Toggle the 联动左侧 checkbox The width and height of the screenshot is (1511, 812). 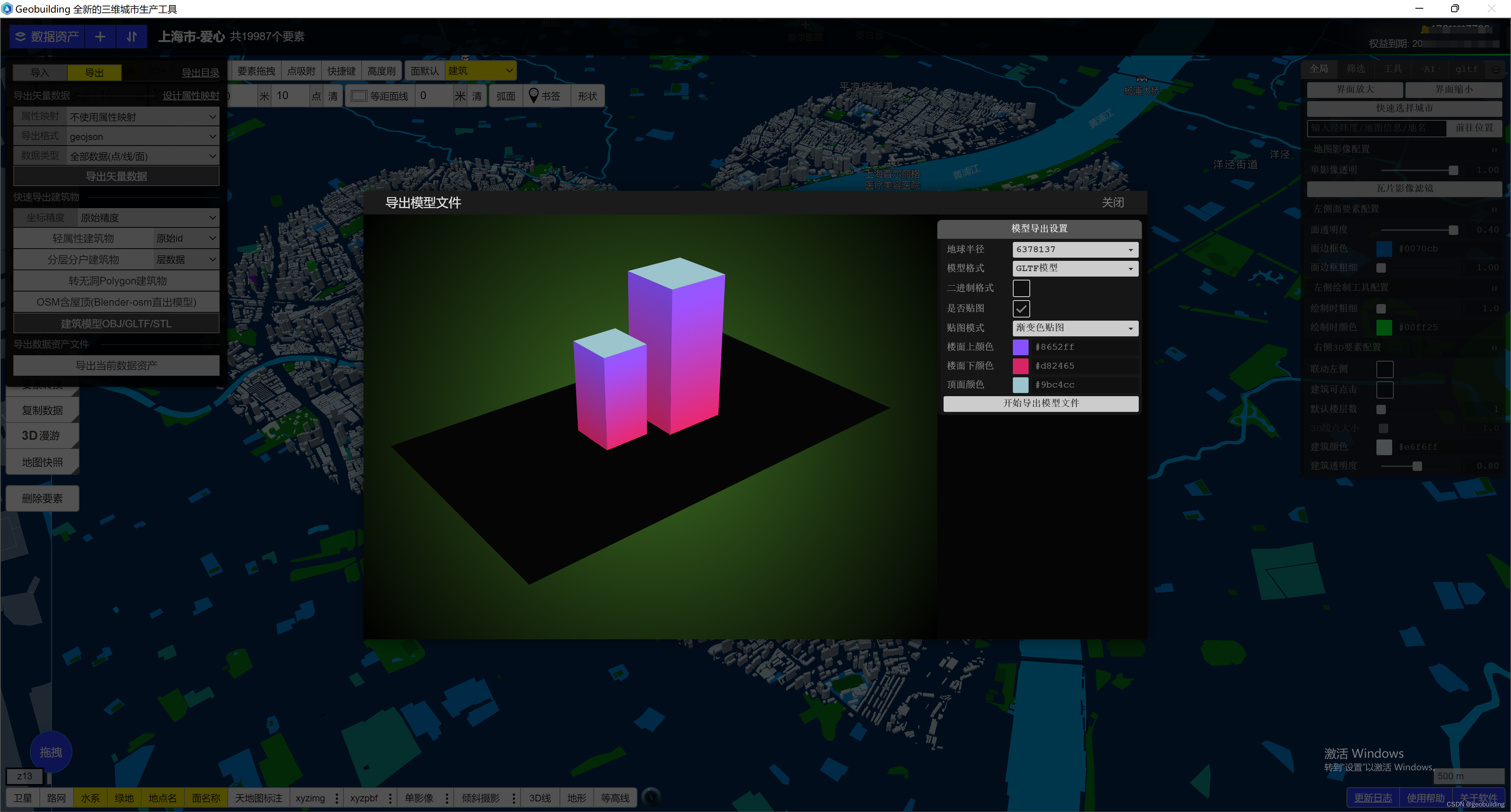(1384, 369)
